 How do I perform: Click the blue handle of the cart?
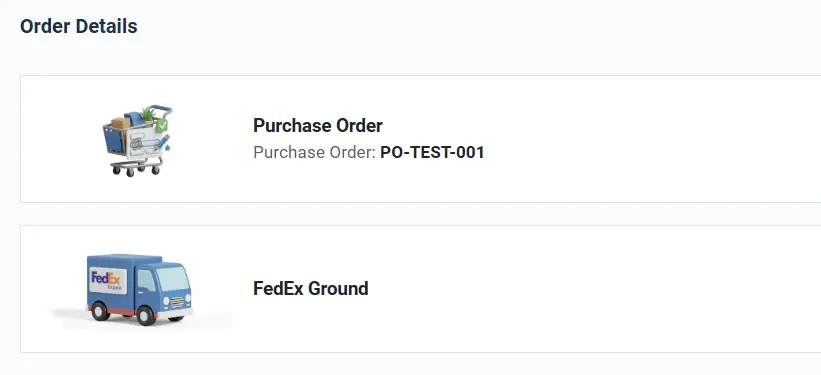(x=162, y=109)
